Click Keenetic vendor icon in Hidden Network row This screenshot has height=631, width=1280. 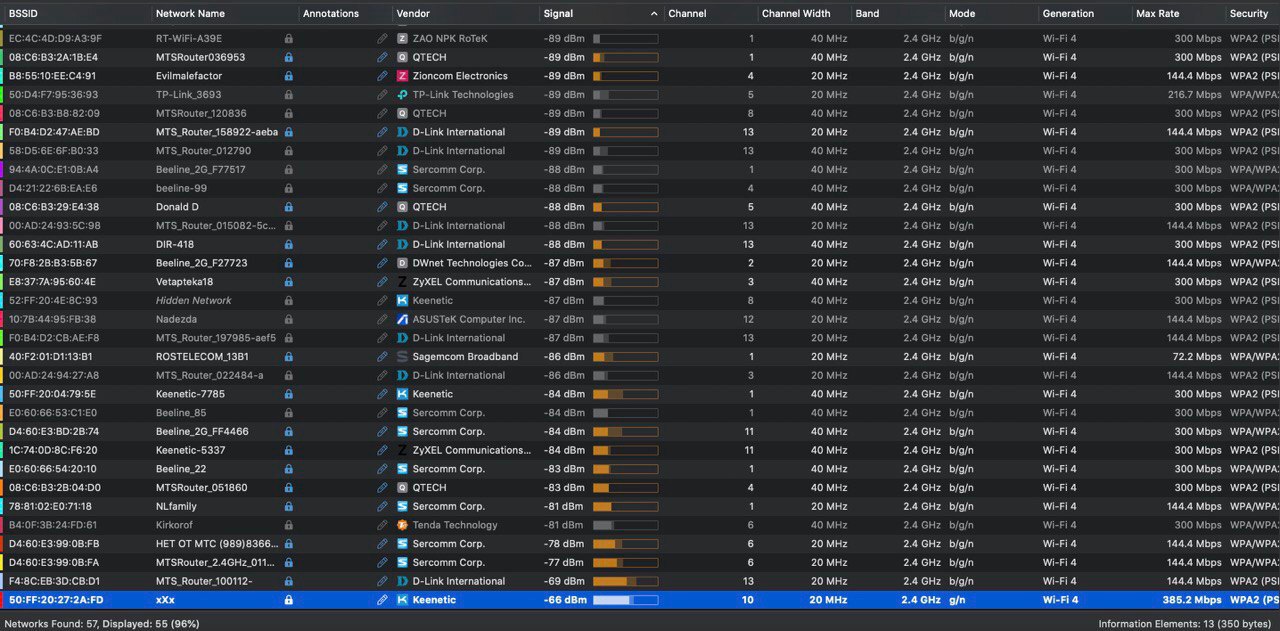tap(402, 300)
